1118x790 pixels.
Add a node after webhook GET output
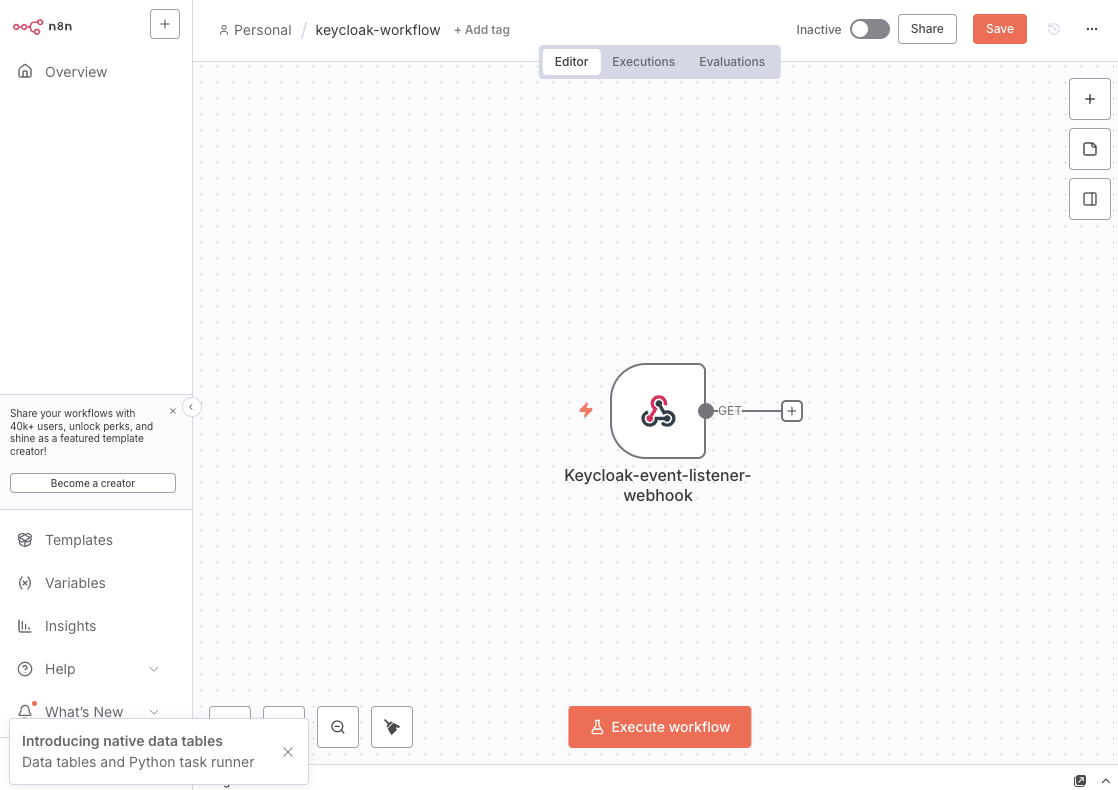pyautogui.click(x=792, y=411)
